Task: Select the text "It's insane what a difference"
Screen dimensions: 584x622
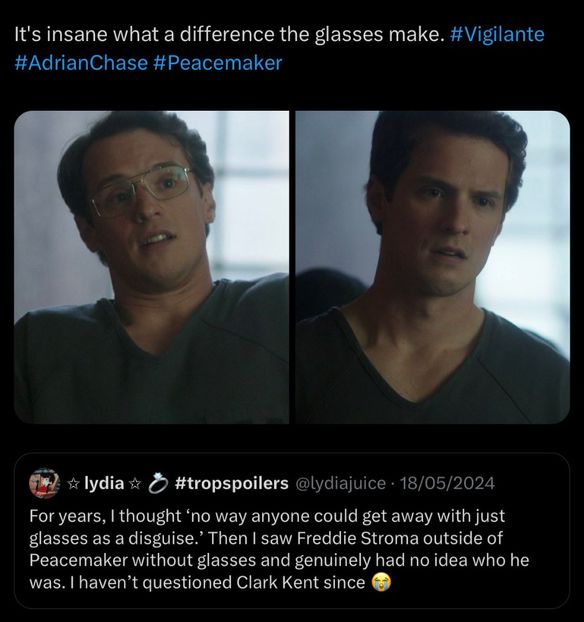Action: click(x=144, y=35)
